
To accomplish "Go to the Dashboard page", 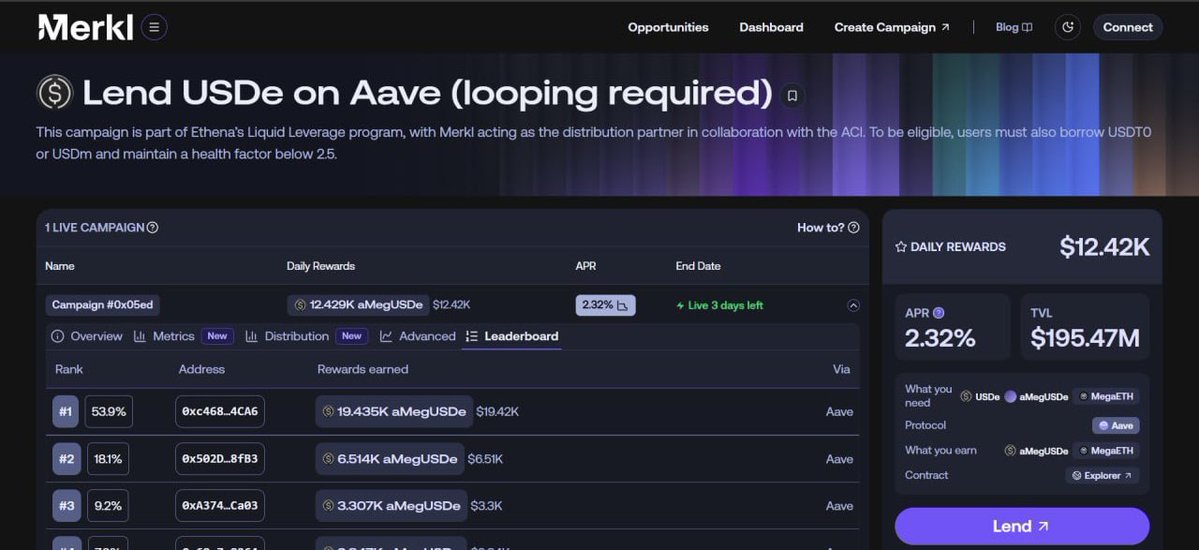I will 771,28.
